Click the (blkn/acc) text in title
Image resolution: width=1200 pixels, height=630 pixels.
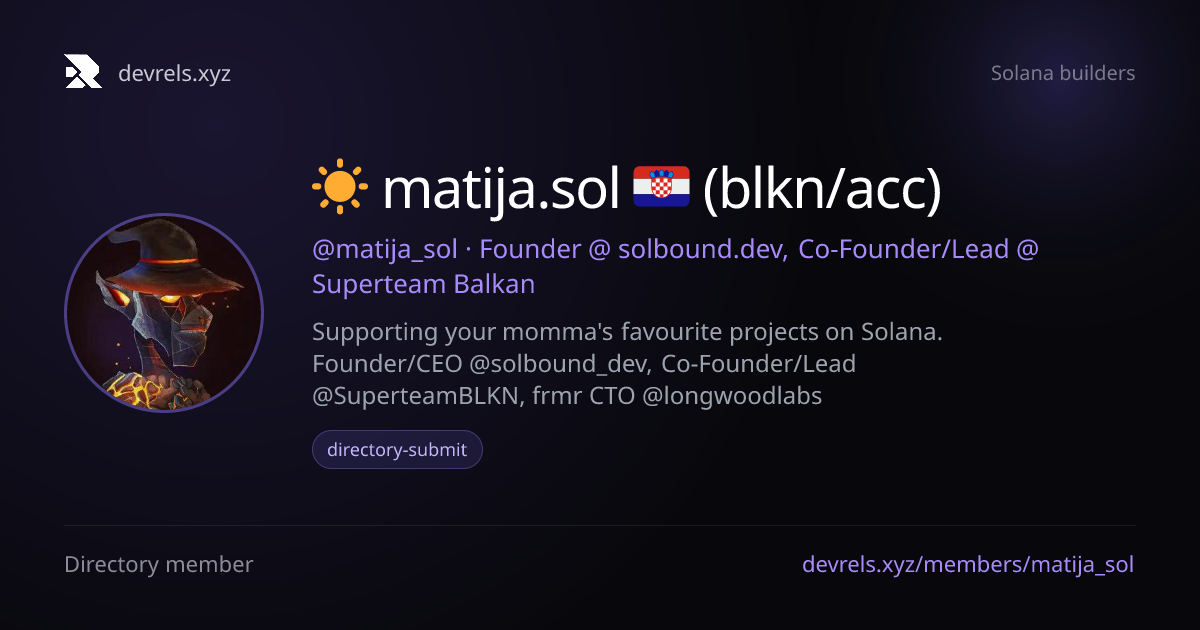pos(822,189)
